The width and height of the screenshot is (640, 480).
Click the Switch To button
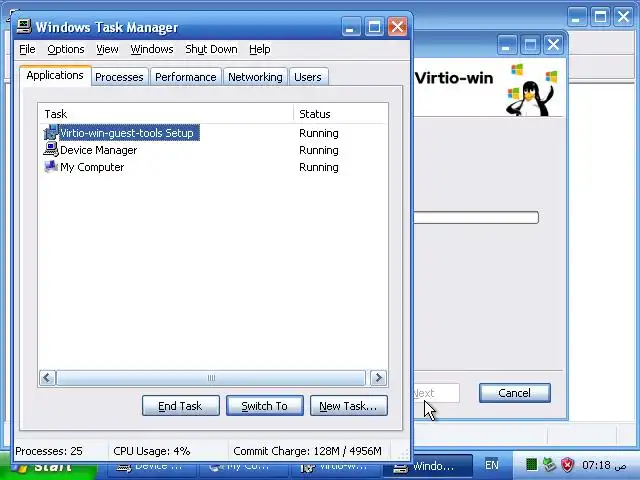pyautogui.click(x=264, y=406)
